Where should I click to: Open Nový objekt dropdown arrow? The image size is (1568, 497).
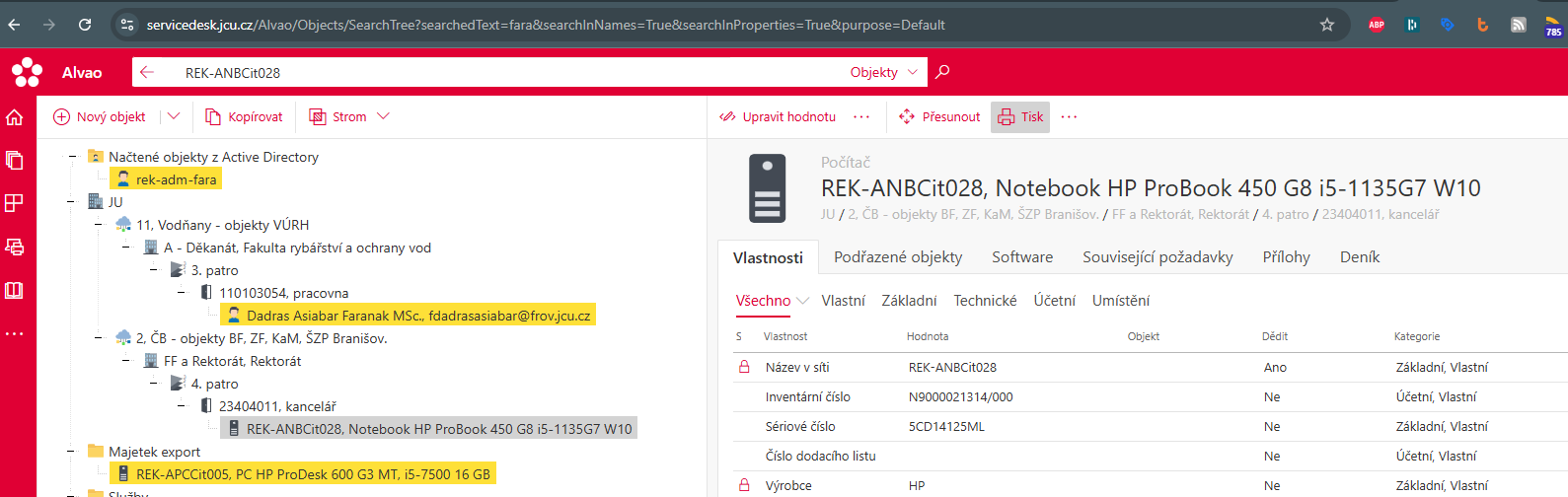(174, 116)
